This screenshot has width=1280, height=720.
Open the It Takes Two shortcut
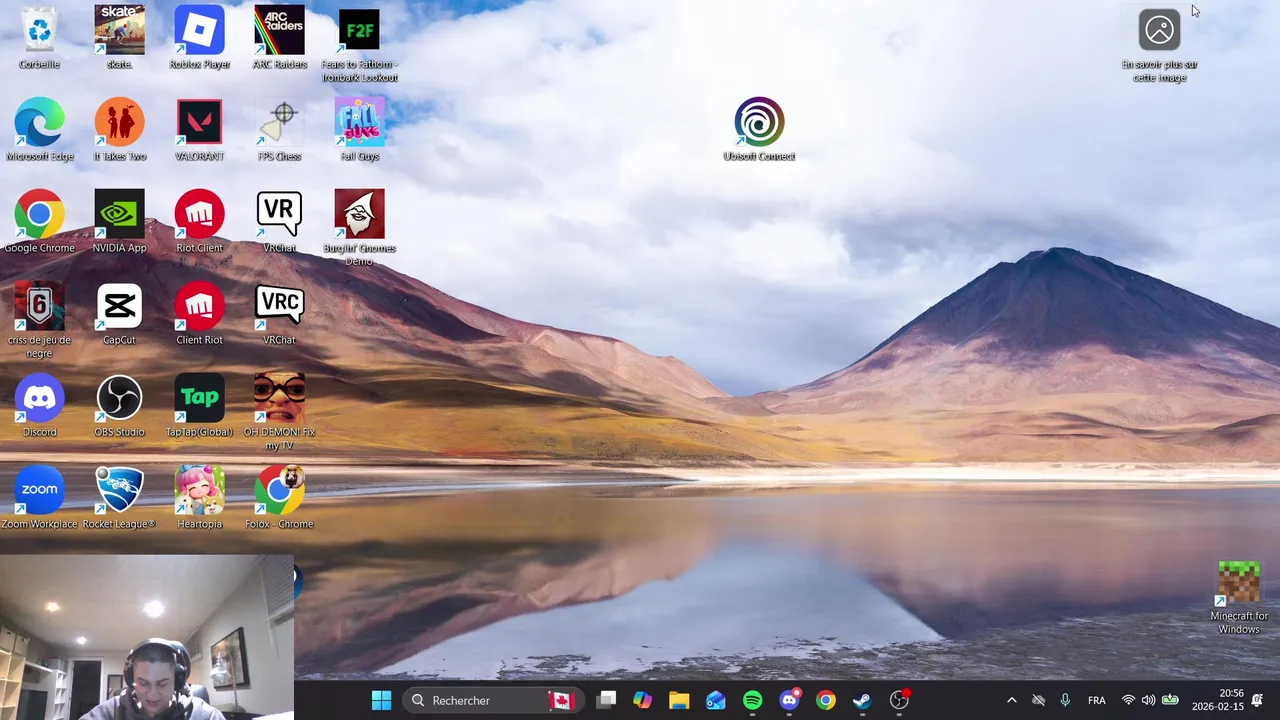(x=119, y=130)
